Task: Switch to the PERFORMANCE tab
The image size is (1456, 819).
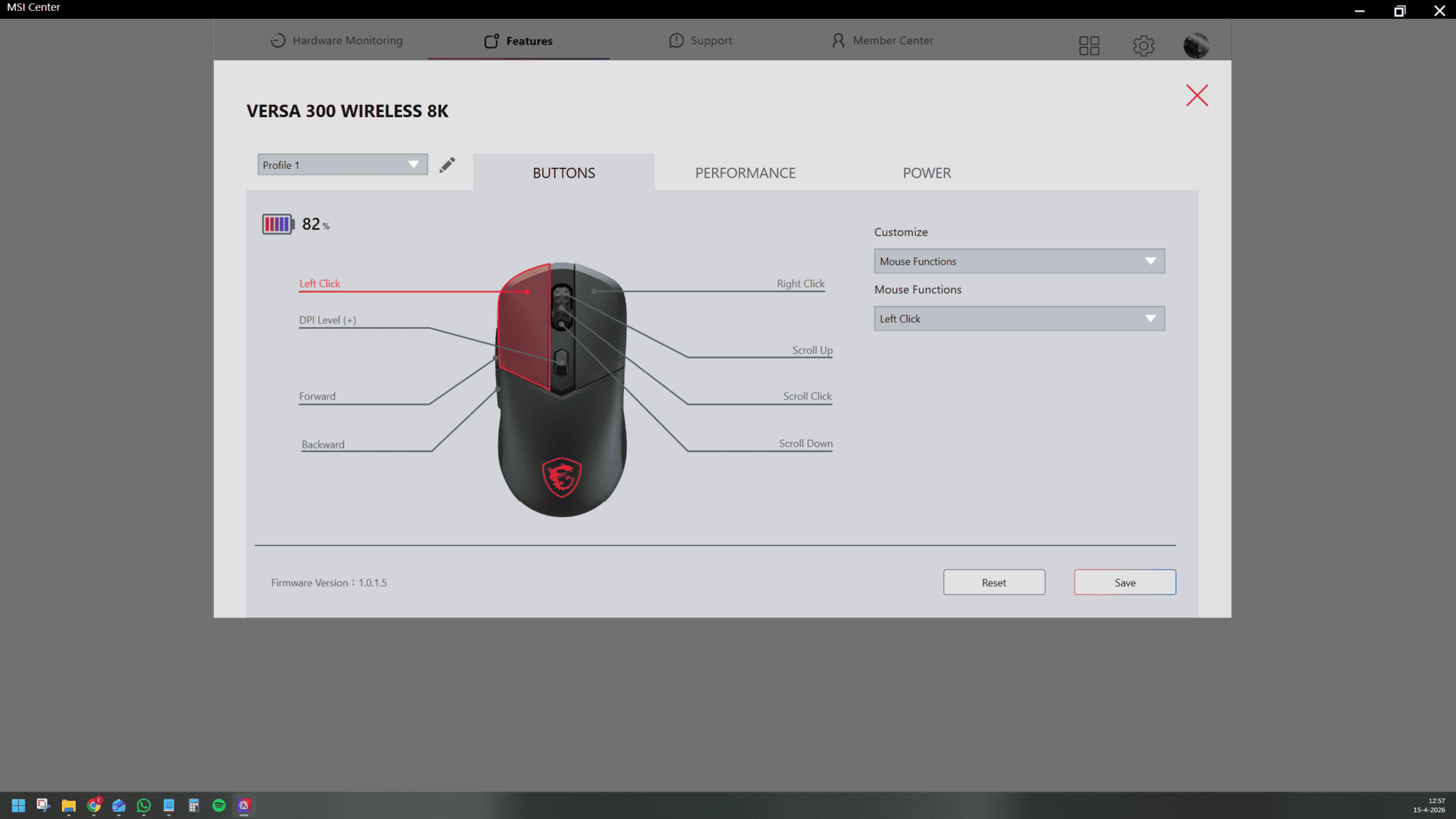Action: [745, 173]
